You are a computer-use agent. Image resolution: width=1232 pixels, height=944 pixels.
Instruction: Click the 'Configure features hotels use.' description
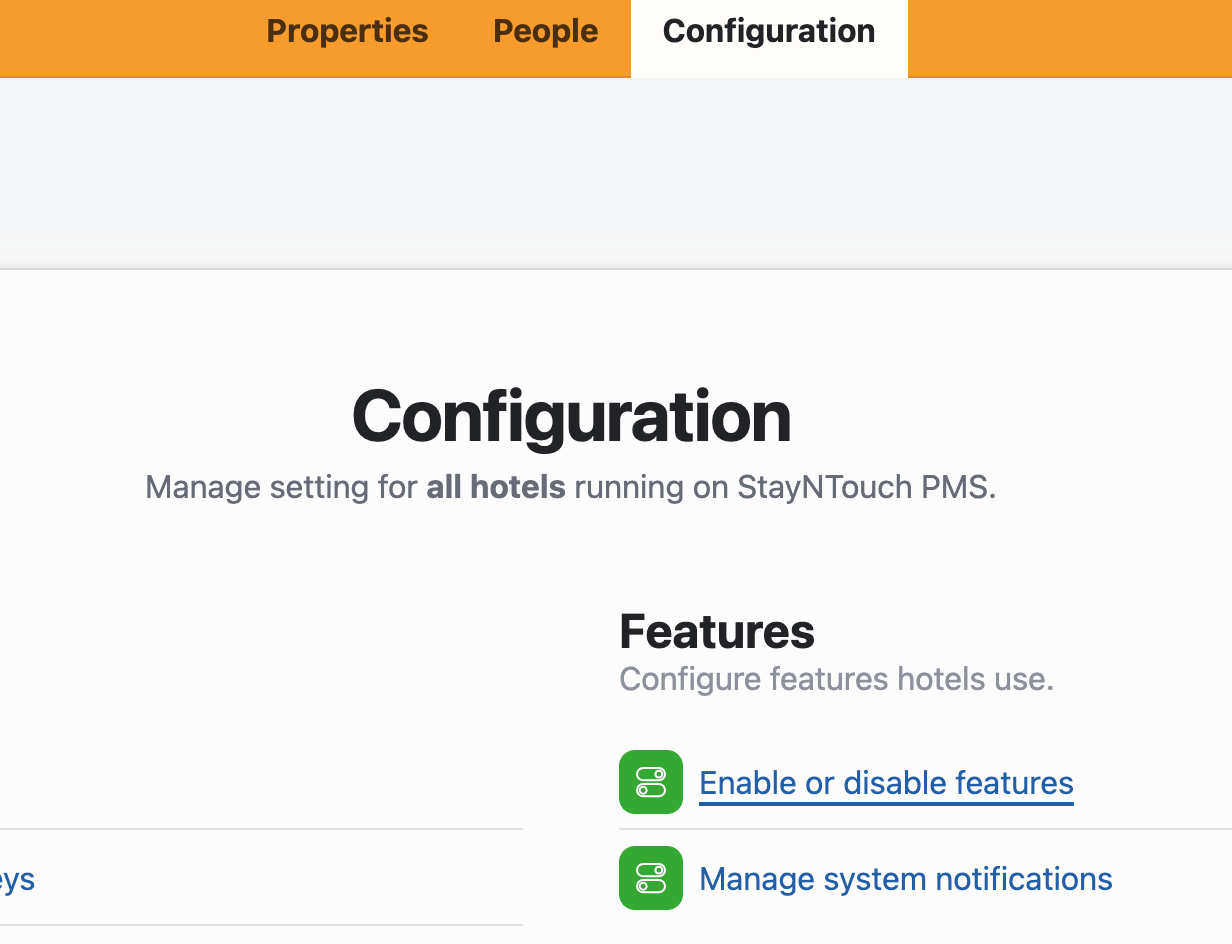tap(836, 680)
